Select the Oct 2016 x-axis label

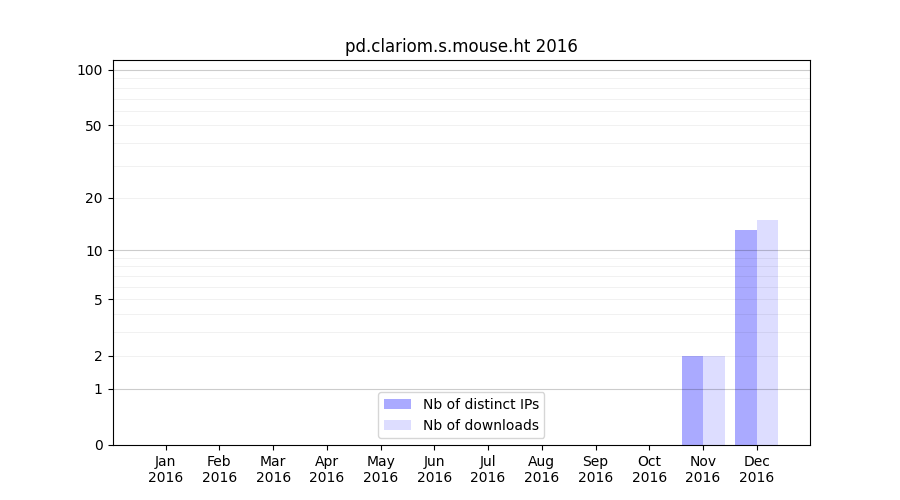click(x=649, y=469)
